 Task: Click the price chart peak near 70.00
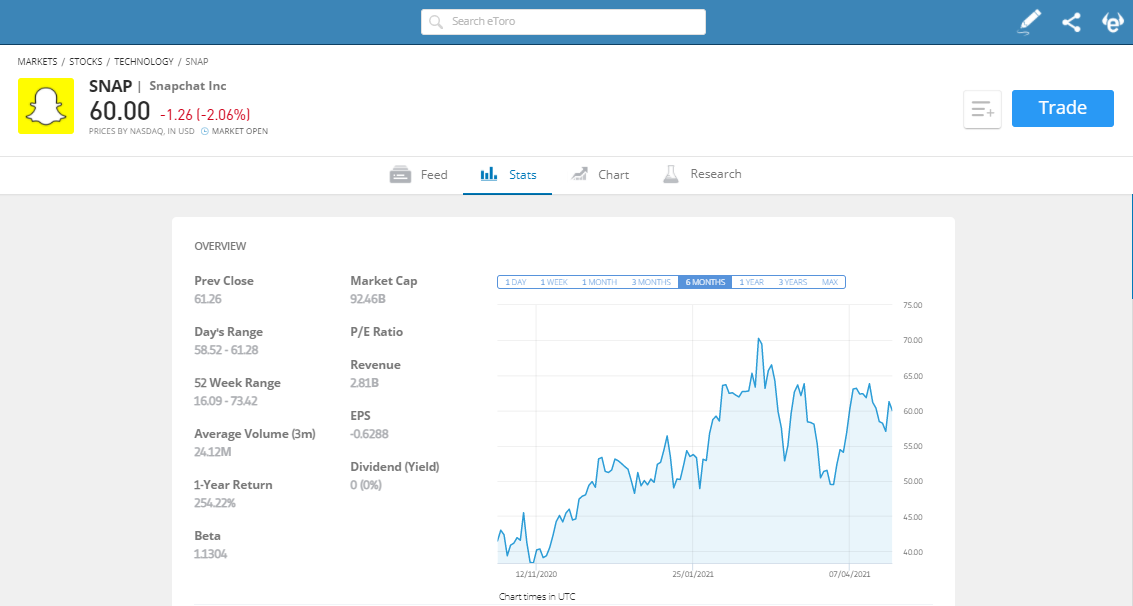759,339
